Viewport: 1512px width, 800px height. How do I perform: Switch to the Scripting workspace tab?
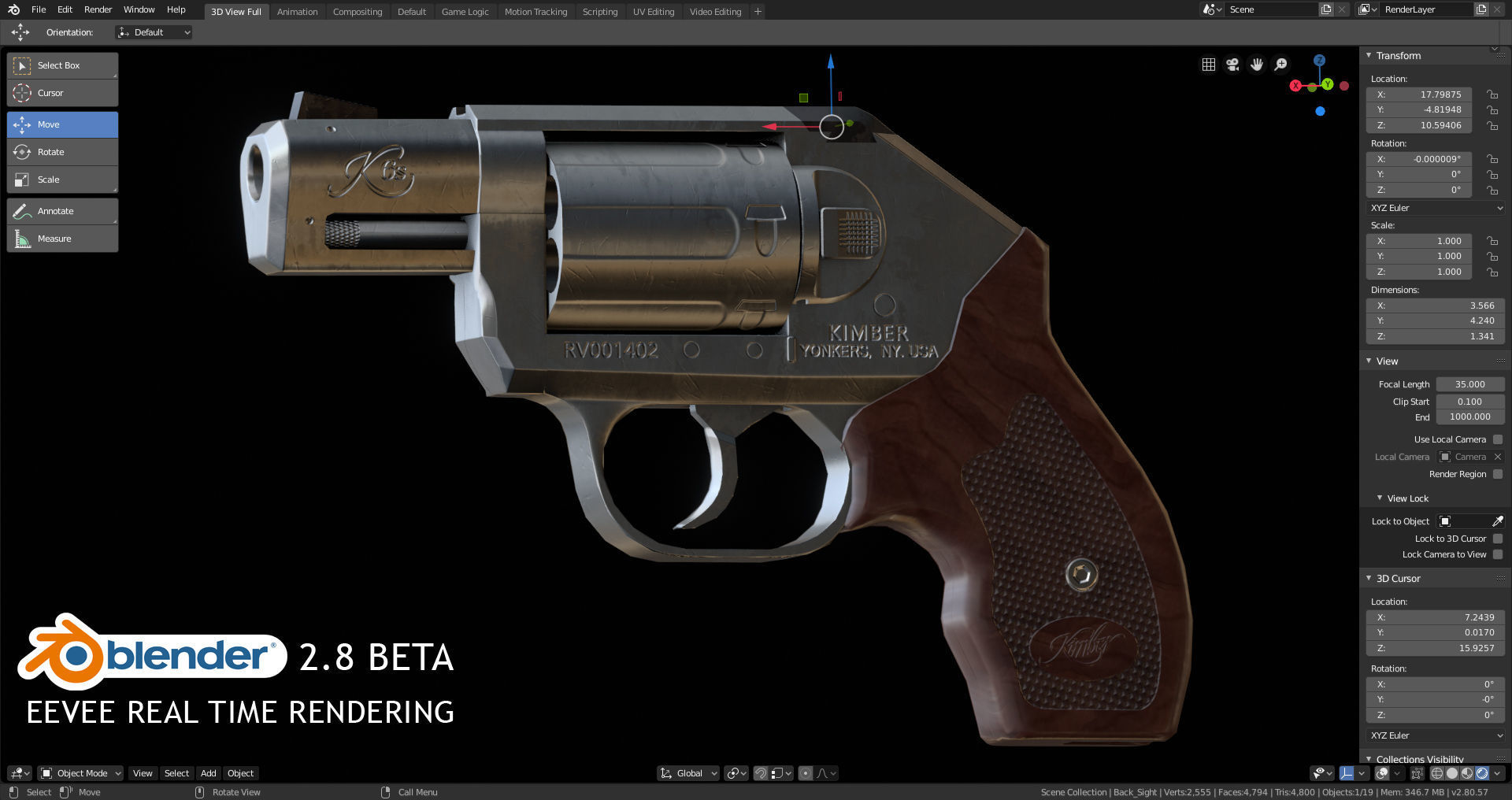pyautogui.click(x=600, y=12)
